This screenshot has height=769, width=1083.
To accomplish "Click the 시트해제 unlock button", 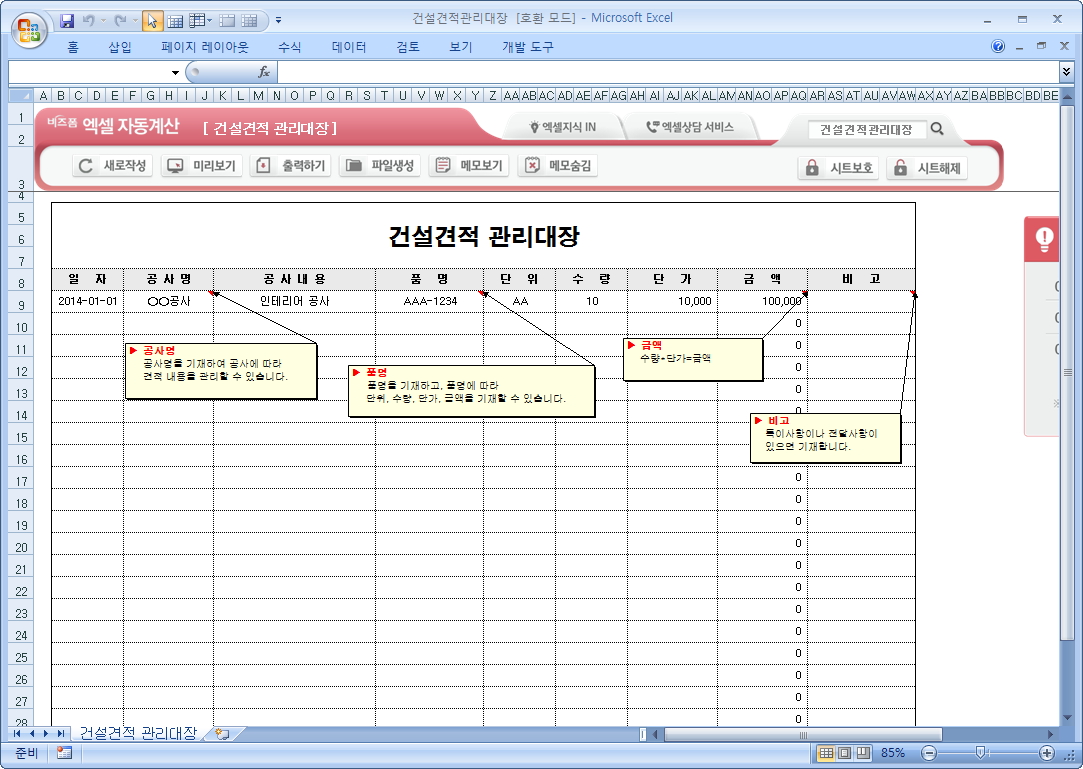I will [x=927, y=168].
